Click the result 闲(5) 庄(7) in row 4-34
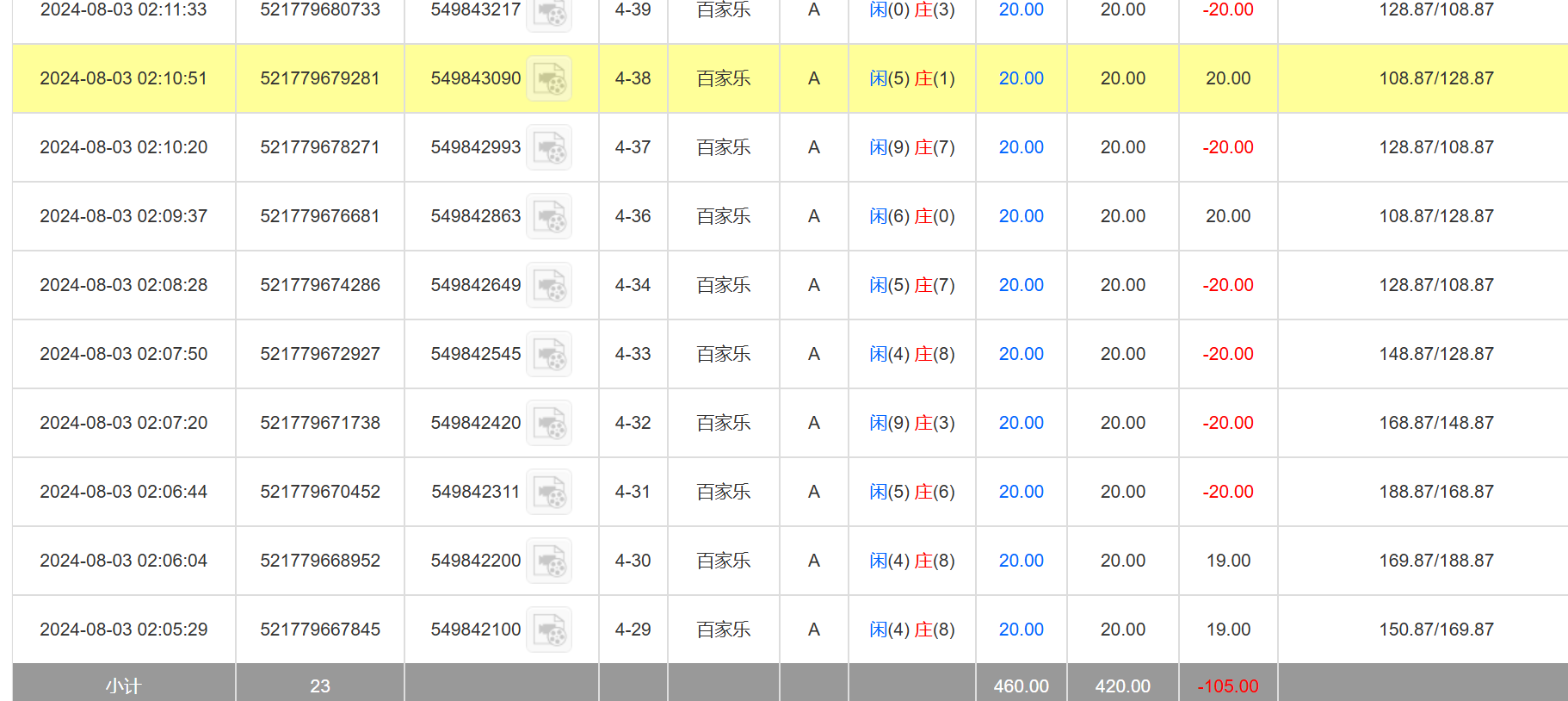 click(911, 285)
